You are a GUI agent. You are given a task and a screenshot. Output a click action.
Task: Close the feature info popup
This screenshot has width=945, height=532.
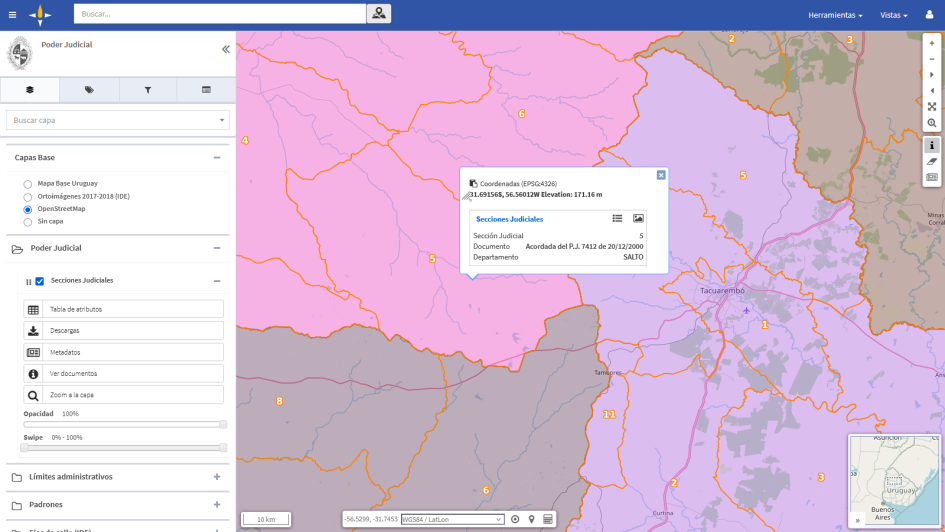(x=661, y=175)
